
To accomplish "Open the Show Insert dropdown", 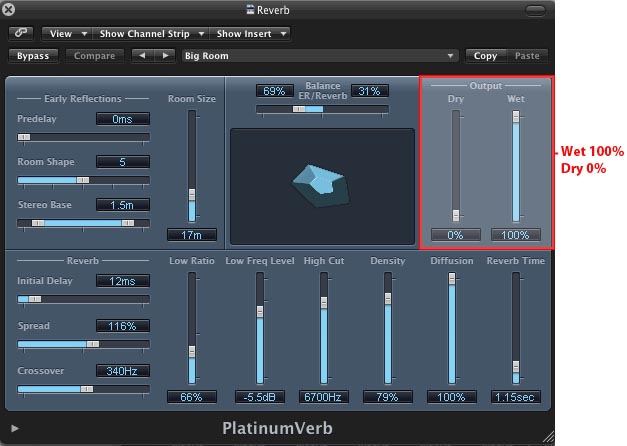I will [x=250, y=33].
